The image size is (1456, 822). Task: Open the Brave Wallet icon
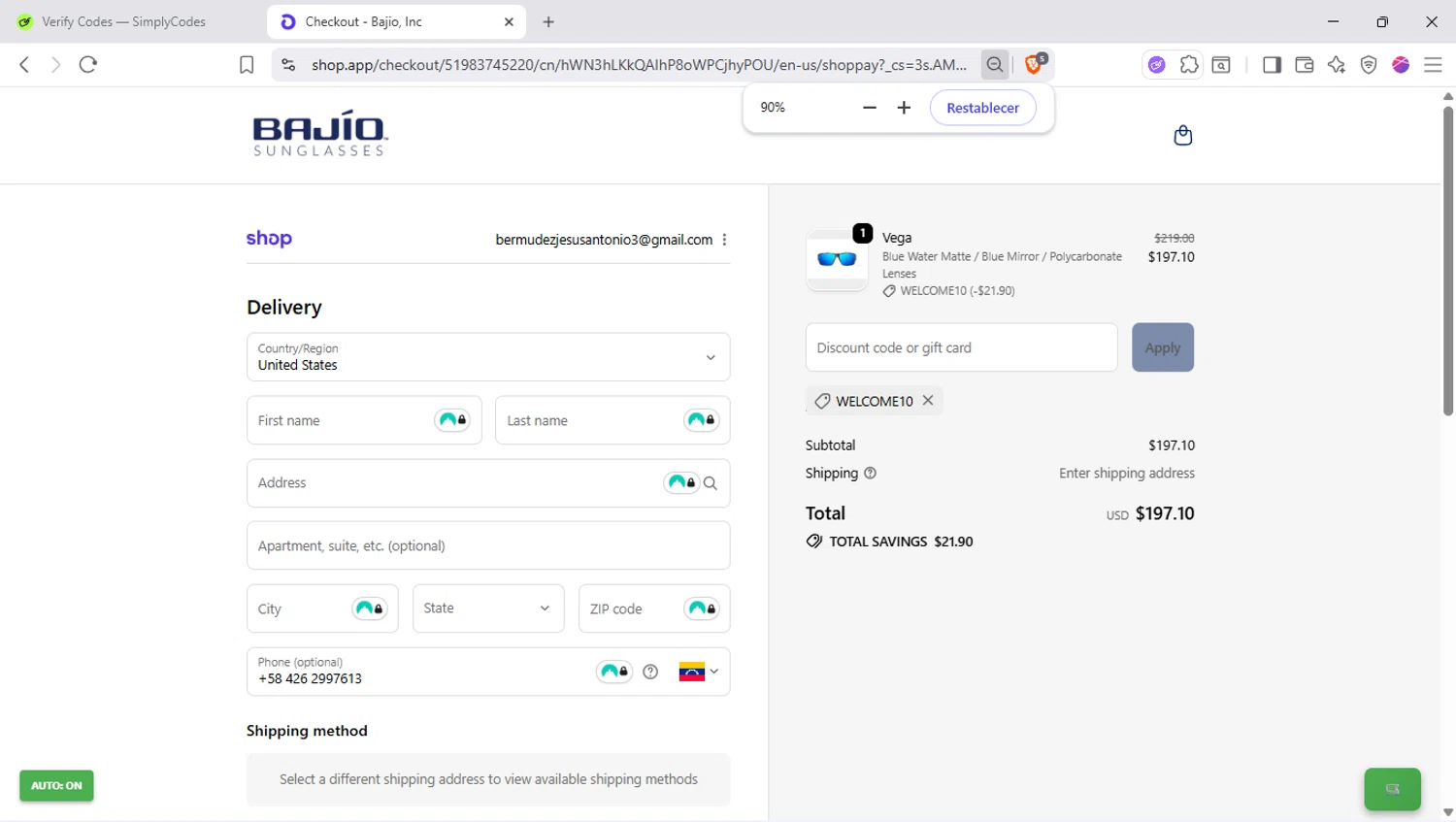click(x=1305, y=65)
